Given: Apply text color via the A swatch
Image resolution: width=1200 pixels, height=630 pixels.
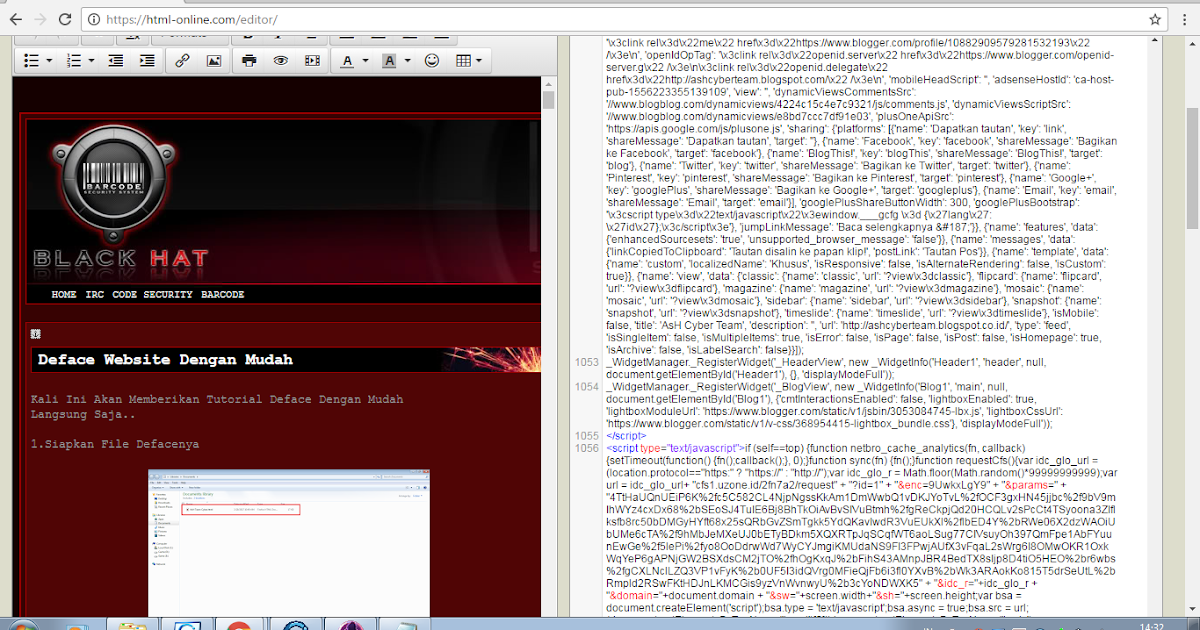Looking at the screenshot, I should point(348,60).
